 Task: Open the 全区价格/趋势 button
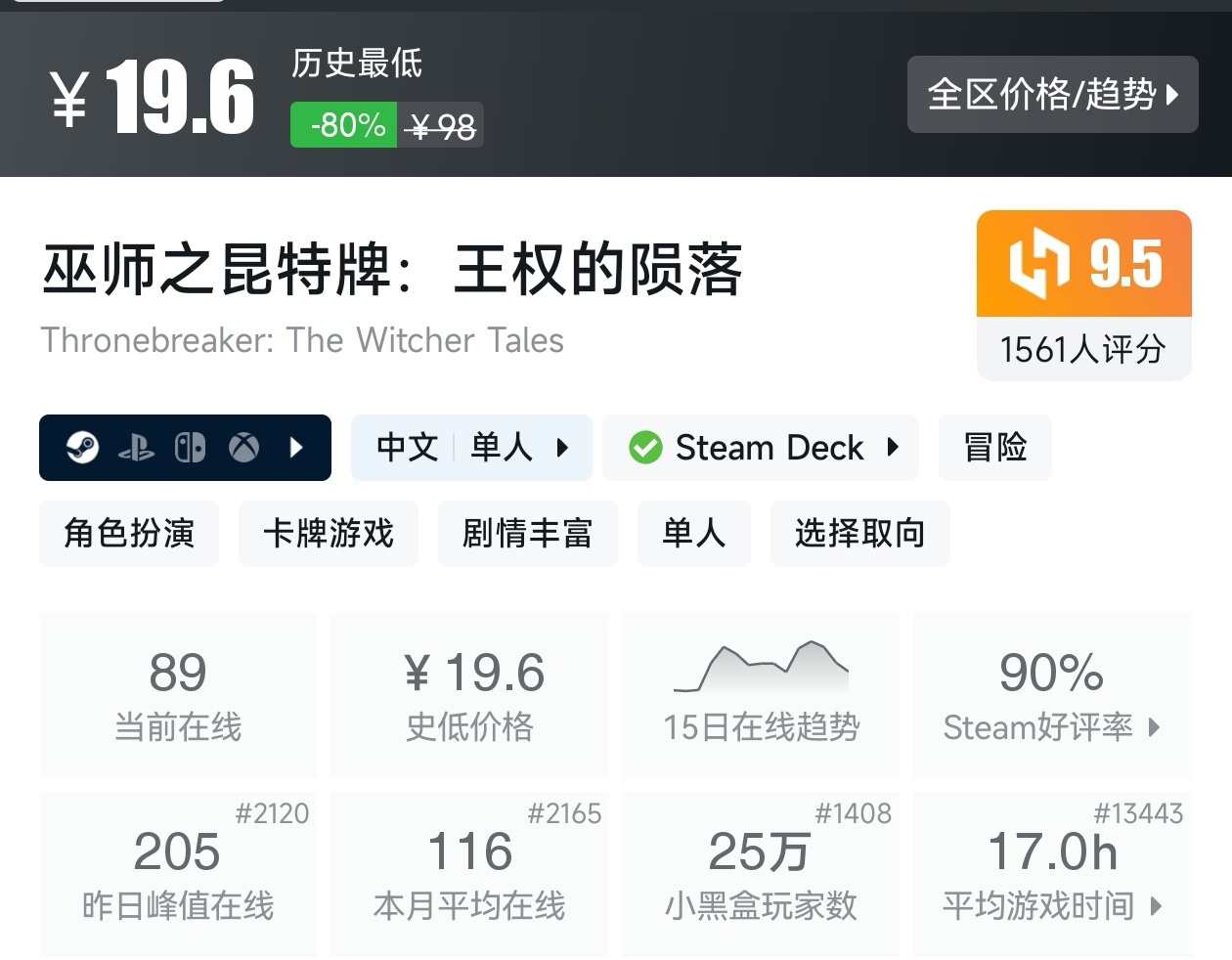click(1052, 95)
